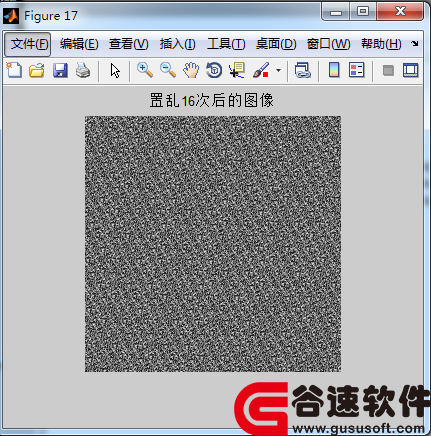Click the MATLAB logo in the title bar
The width and height of the screenshot is (431, 436).
point(11,16)
